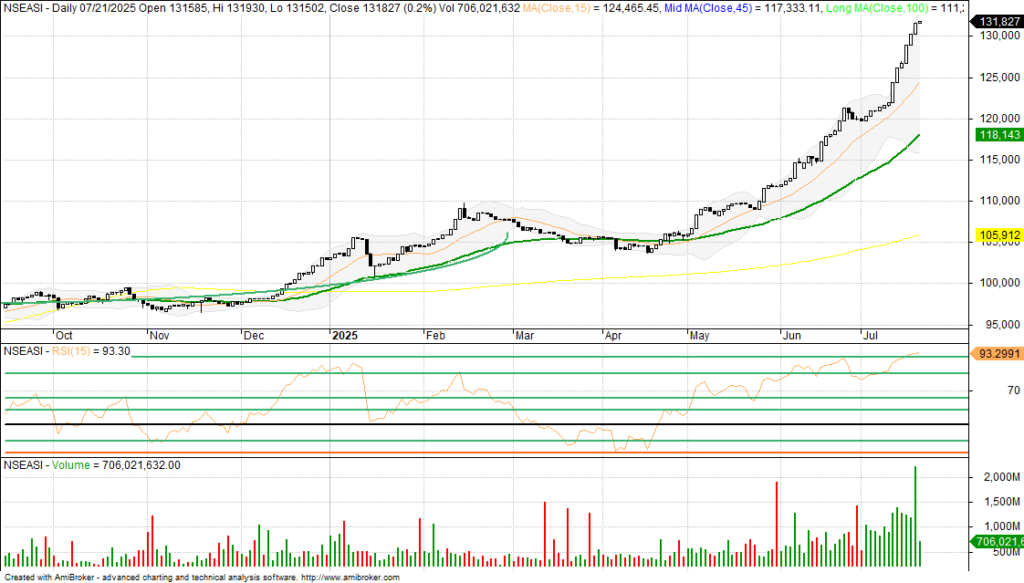Select the orange 93.2991 RSI value label
The width and height of the screenshot is (1024, 583).
[x=996, y=353]
